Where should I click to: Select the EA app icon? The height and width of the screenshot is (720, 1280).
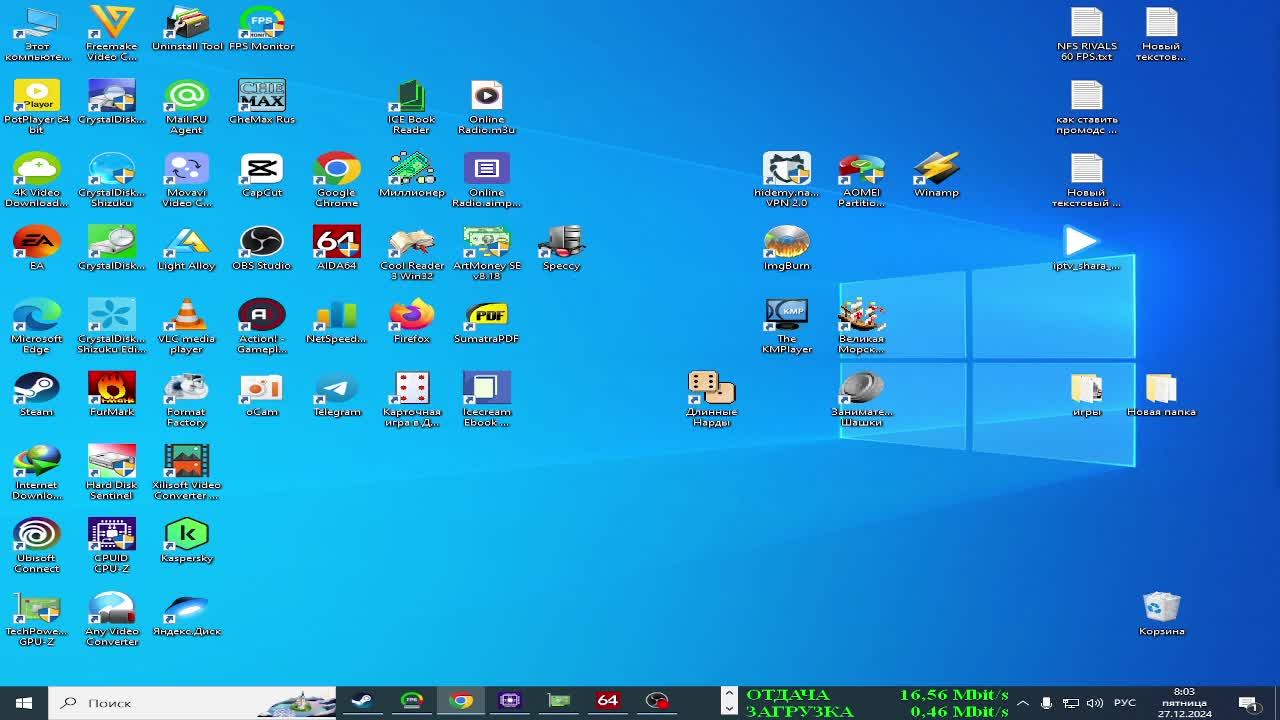pos(37,248)
